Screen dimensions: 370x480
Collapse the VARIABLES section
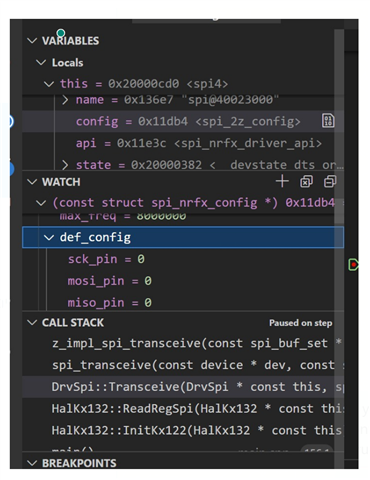coord(32,41)
